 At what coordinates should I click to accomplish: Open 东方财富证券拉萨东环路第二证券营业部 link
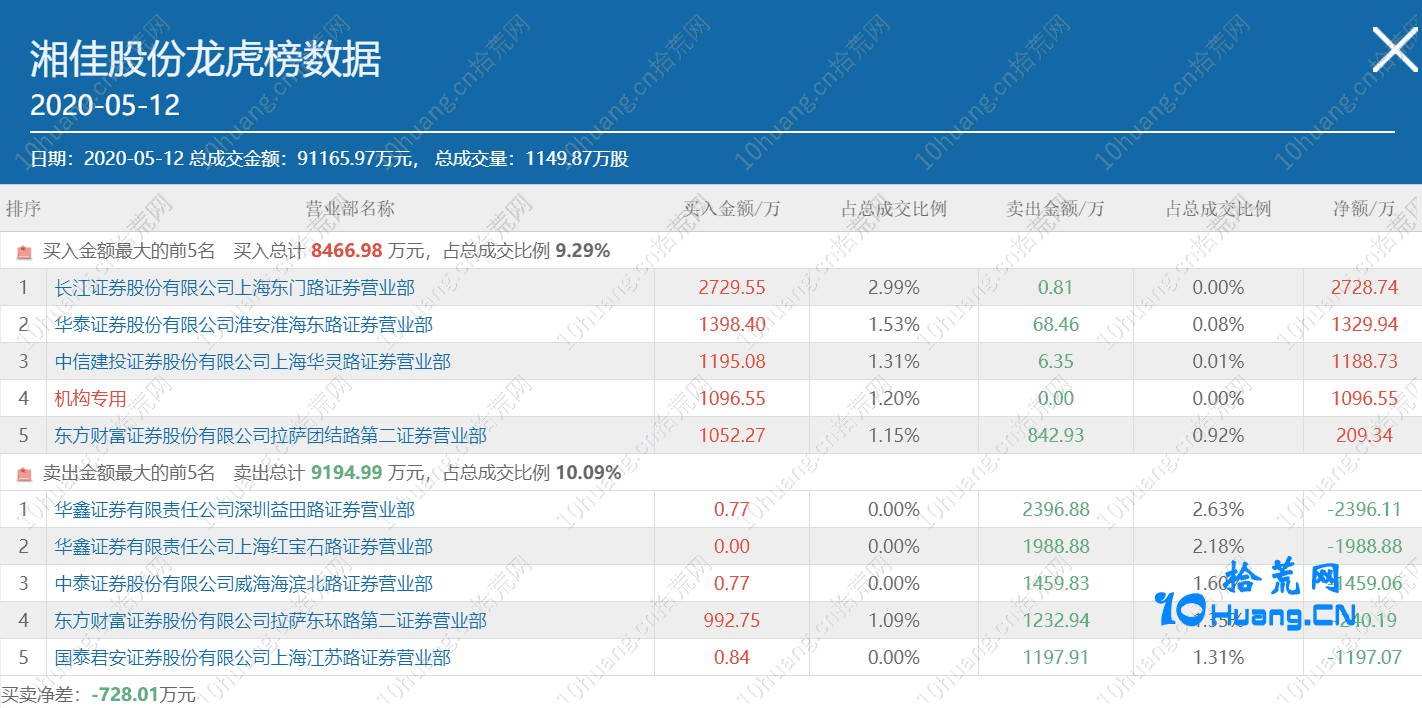(270, 621)
